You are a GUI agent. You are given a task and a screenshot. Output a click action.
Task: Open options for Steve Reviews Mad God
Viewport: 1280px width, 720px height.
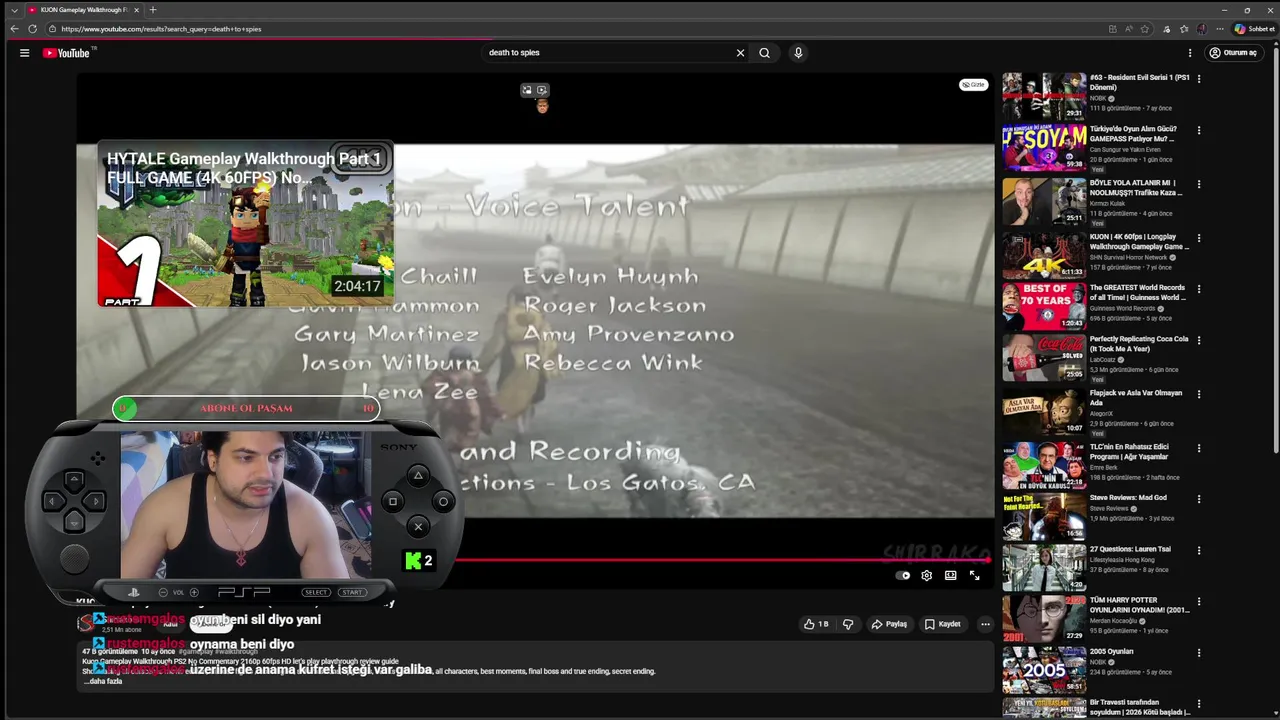tap(1199, 499)
